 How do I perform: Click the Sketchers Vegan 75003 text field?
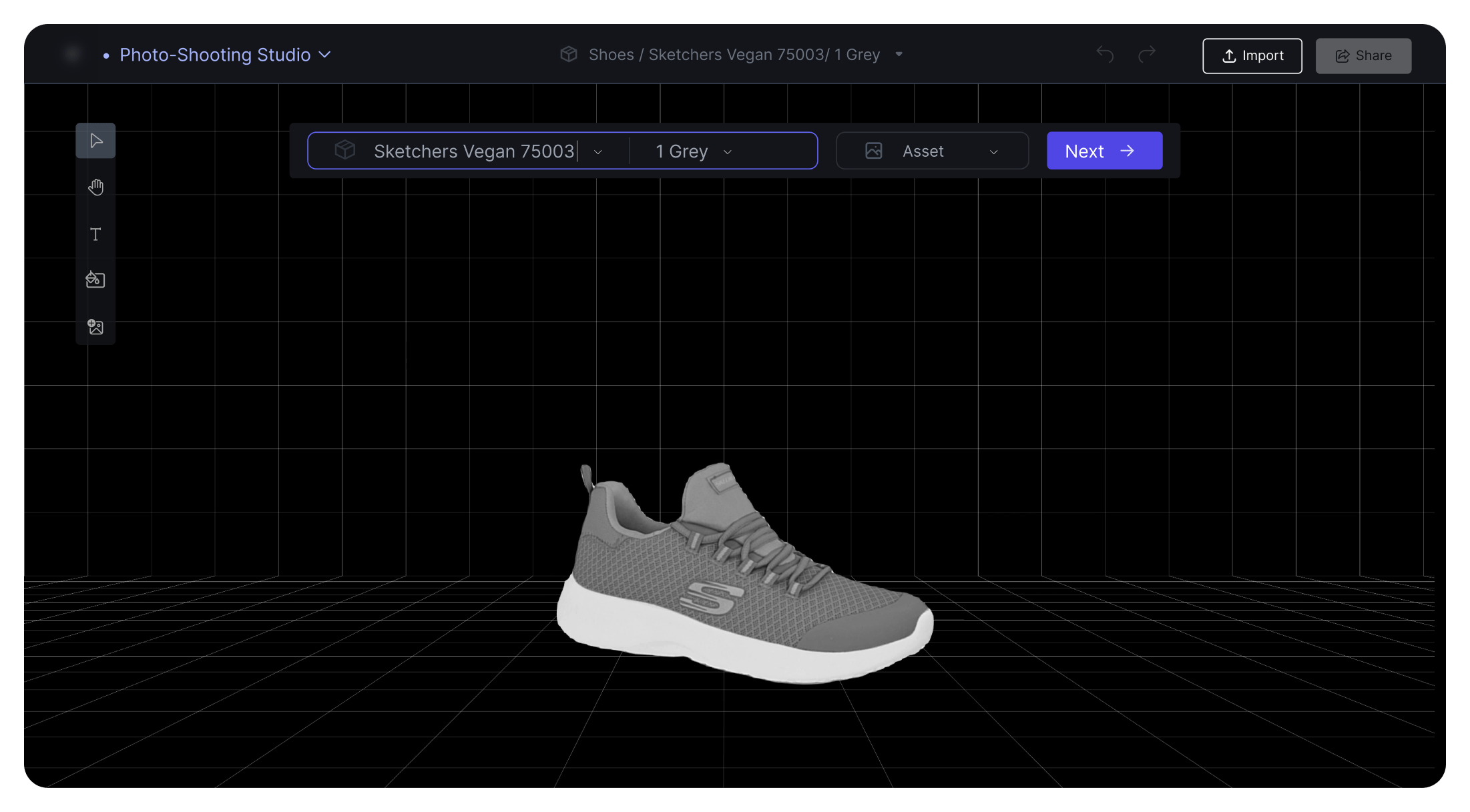474,151
